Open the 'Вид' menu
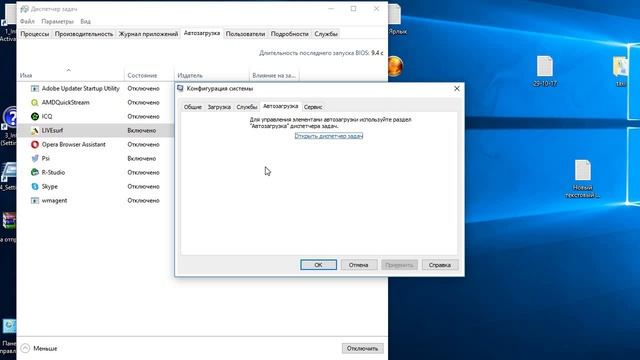Image resolution: width=640 pixels, height=360 pixels. click(x=85, y=21)
